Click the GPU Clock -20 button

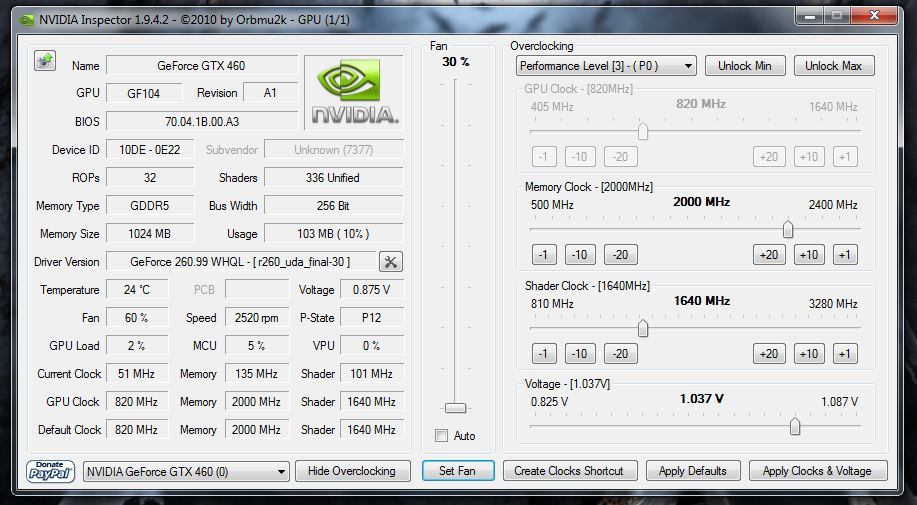[x=620, y=157]
